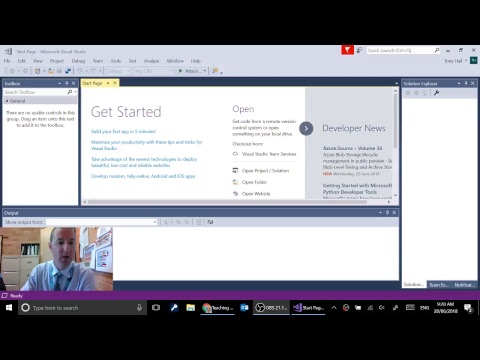This screenshot has width=480, height=360.
Task: Close the Start Page tab
Action: (115, 83)
